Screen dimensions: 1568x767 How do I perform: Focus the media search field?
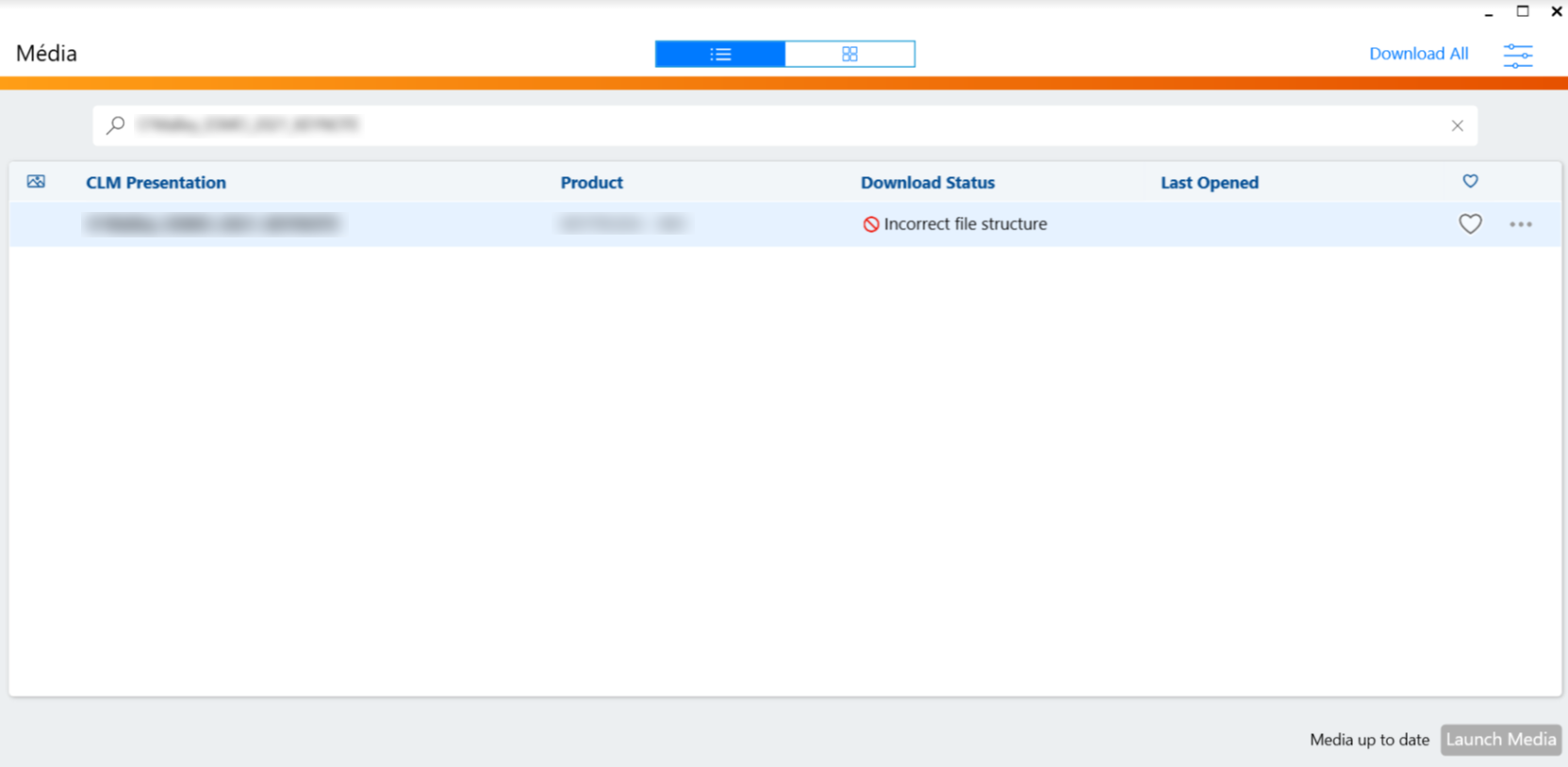click(x=754, y=125)
